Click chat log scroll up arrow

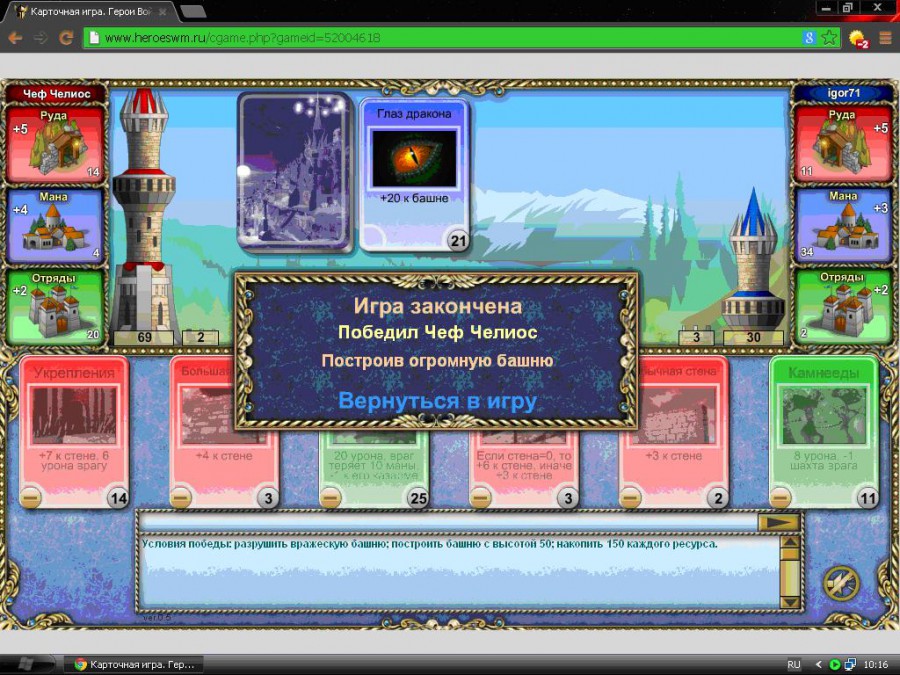click(x=790, y=543)
